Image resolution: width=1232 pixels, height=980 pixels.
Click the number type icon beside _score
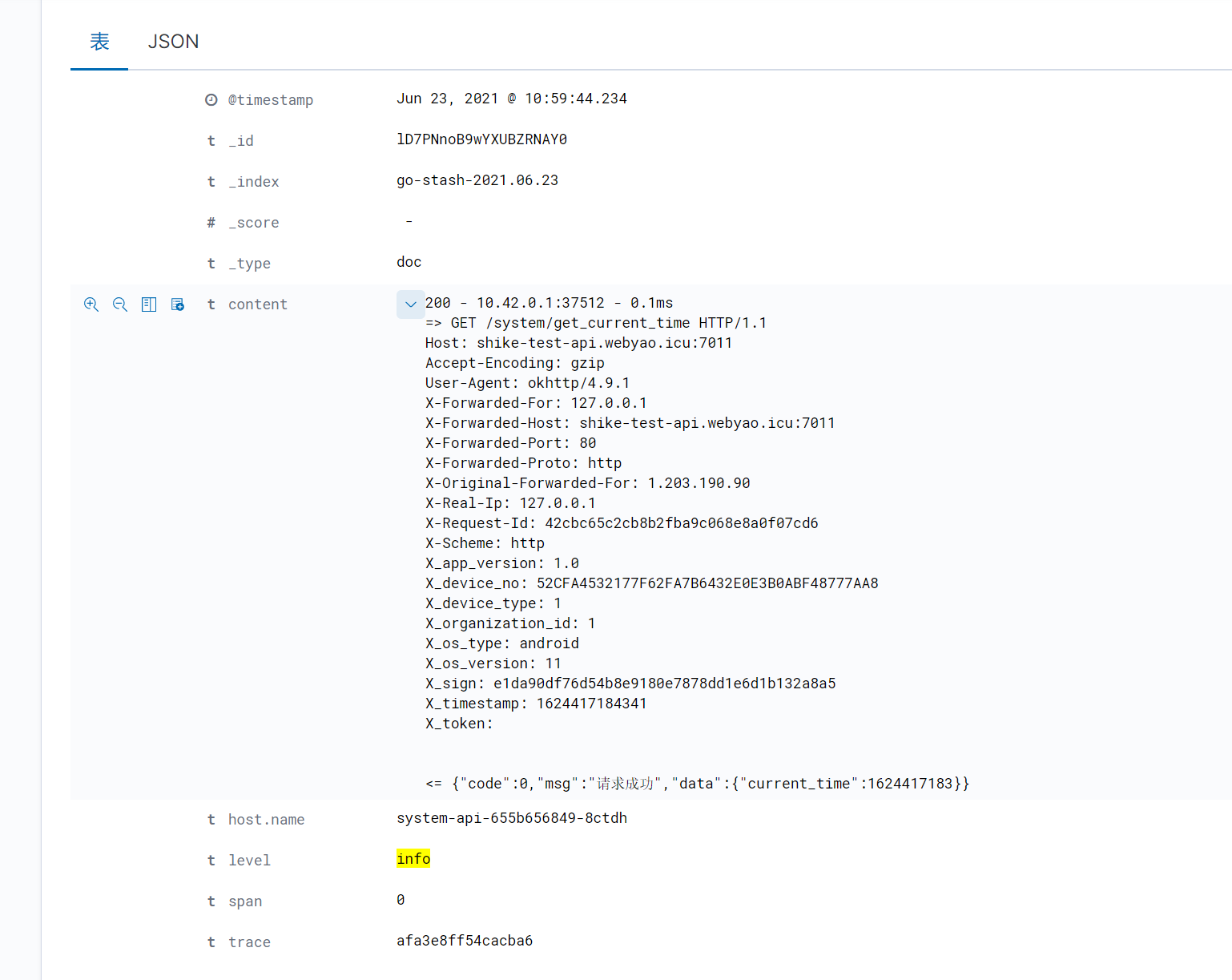pos(211,222)
